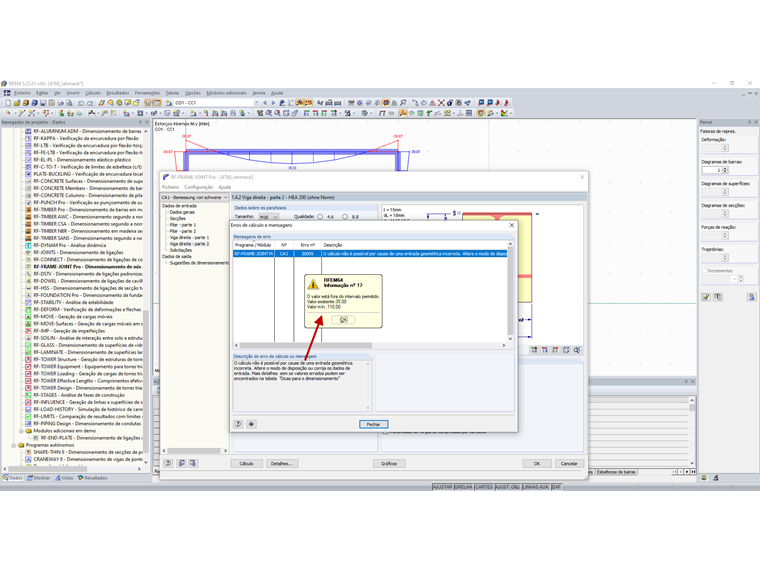Screen dimensions: 760x570
Task: Click the eye icon next to help in error dialog
Action: tap(251, 424)
